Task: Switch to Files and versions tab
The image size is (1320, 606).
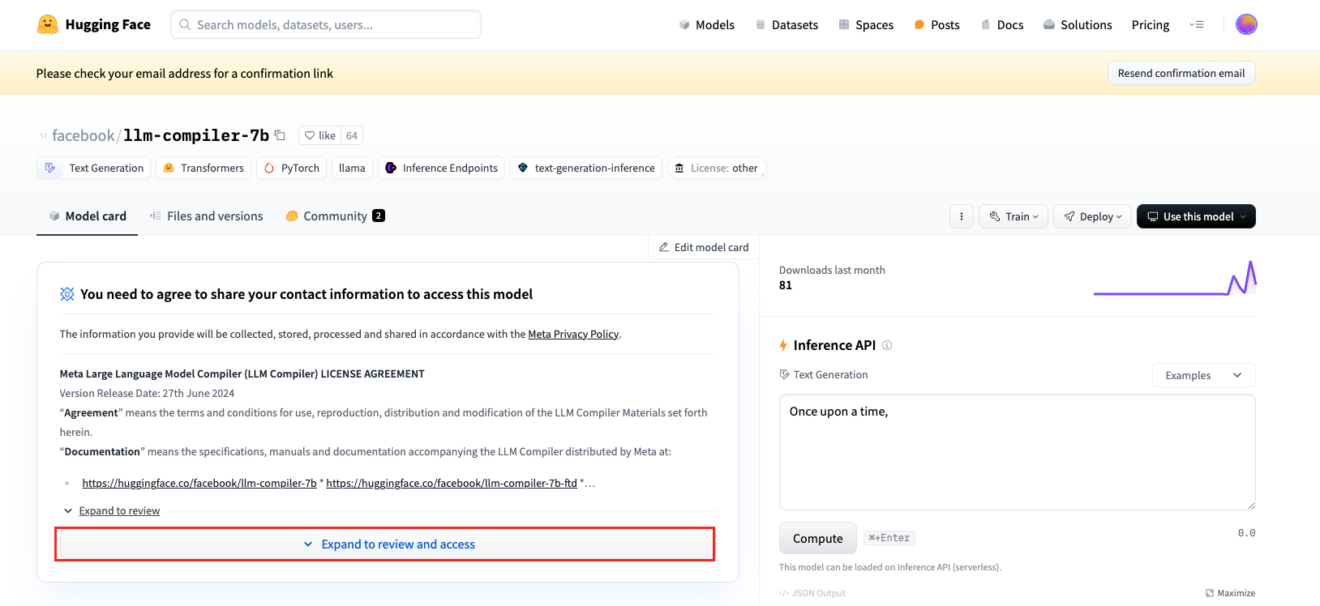Action: (x=206, y=216)
